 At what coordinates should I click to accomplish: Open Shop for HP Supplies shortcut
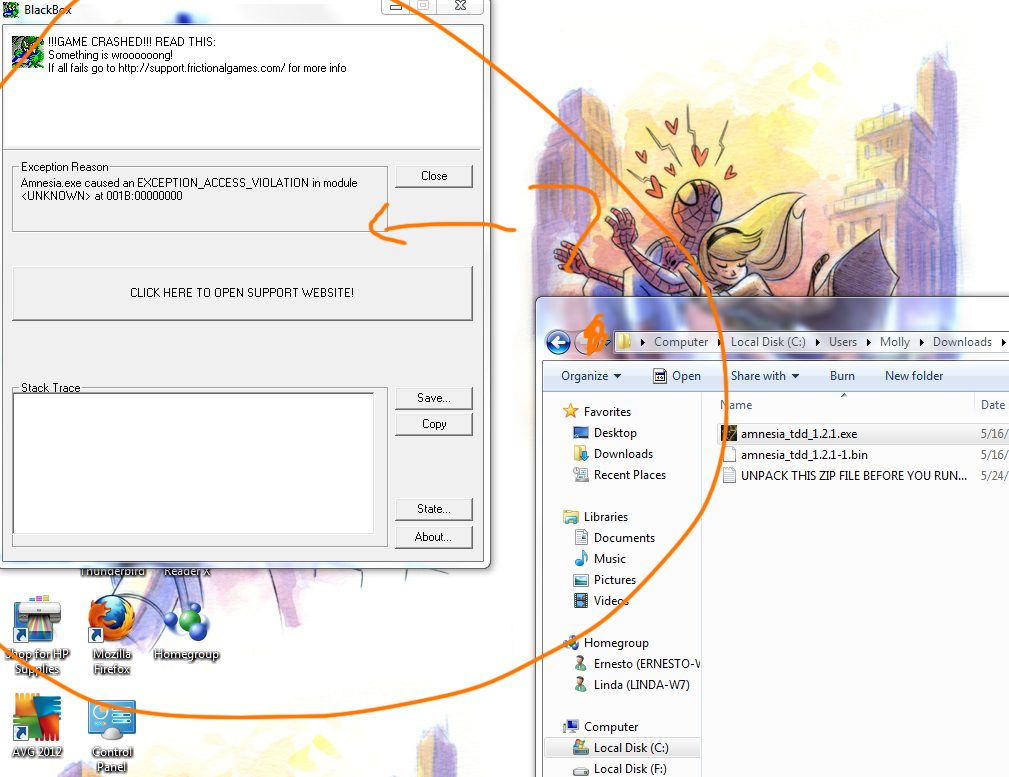tap(37, 623)
